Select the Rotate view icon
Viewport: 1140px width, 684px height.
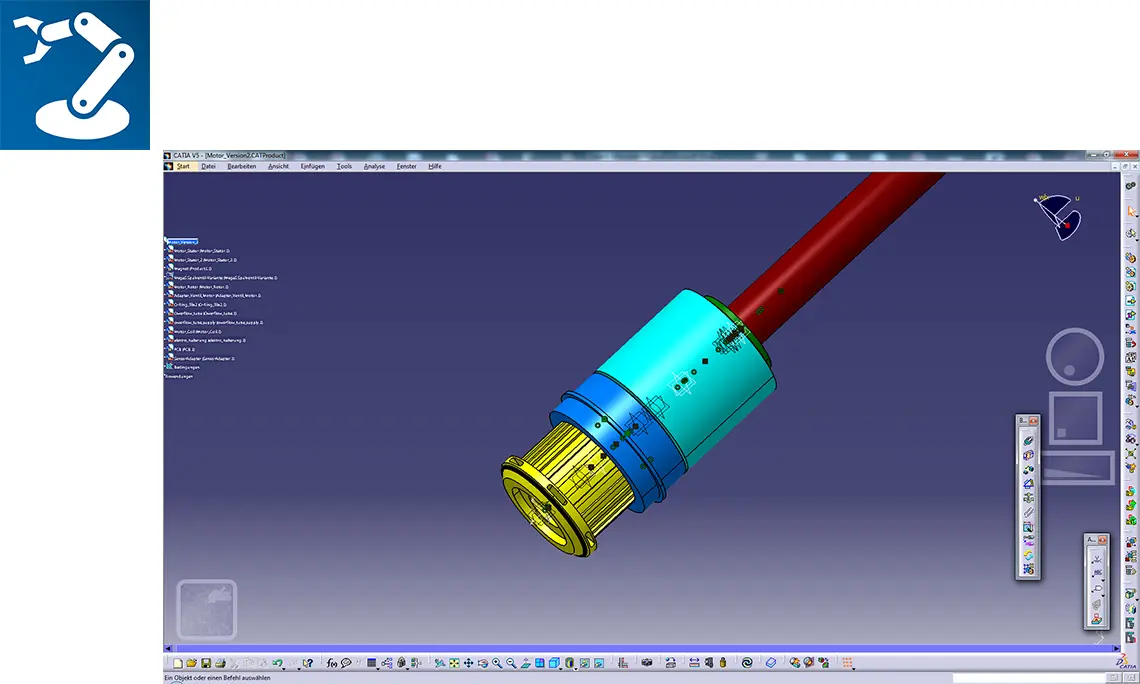[483, 663]
